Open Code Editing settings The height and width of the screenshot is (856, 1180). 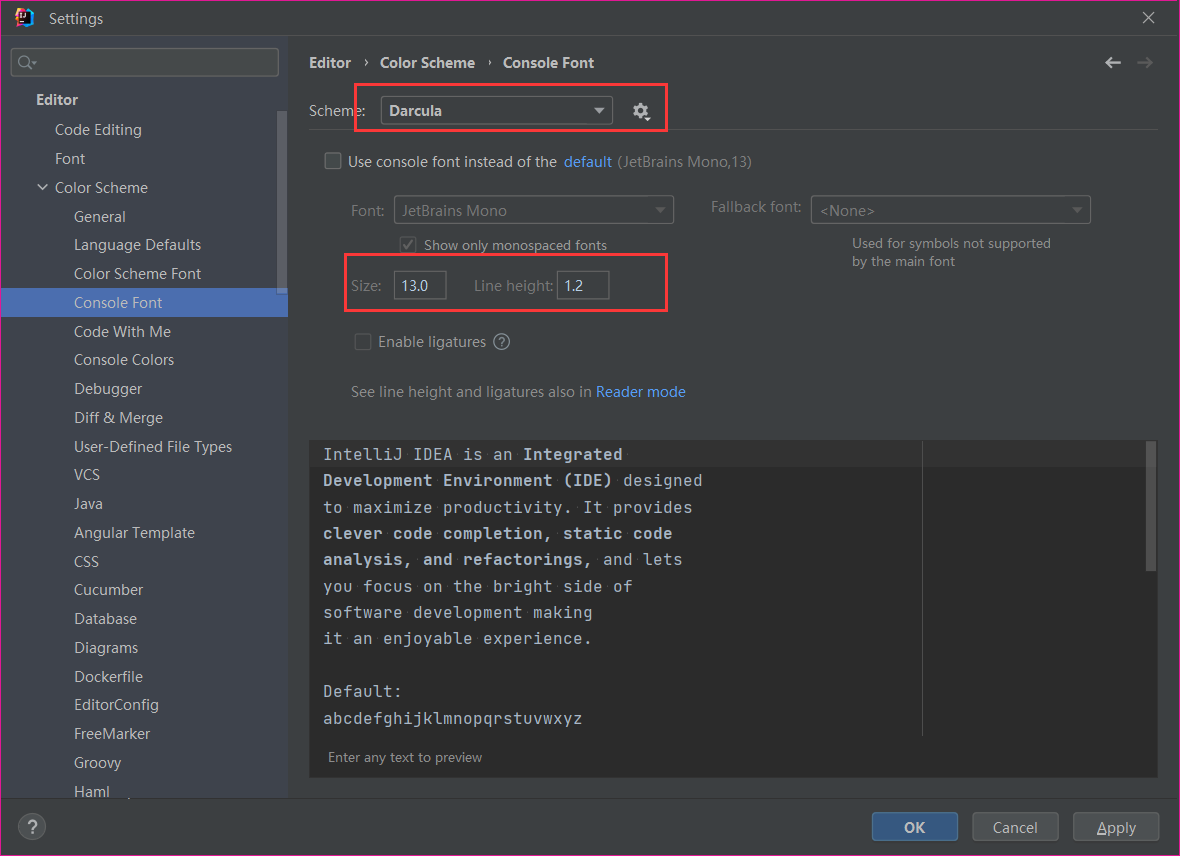click(98, 129)
